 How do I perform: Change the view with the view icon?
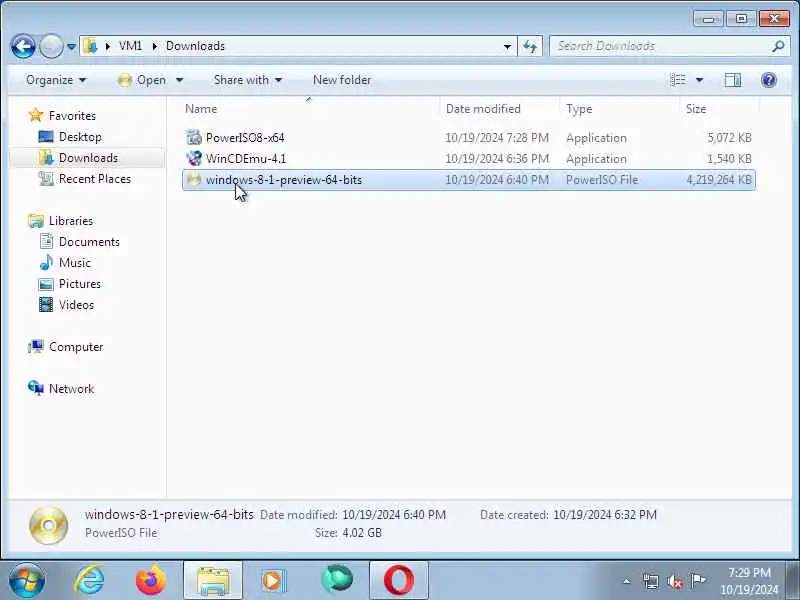pyautogui.click(x=678, y=80)
